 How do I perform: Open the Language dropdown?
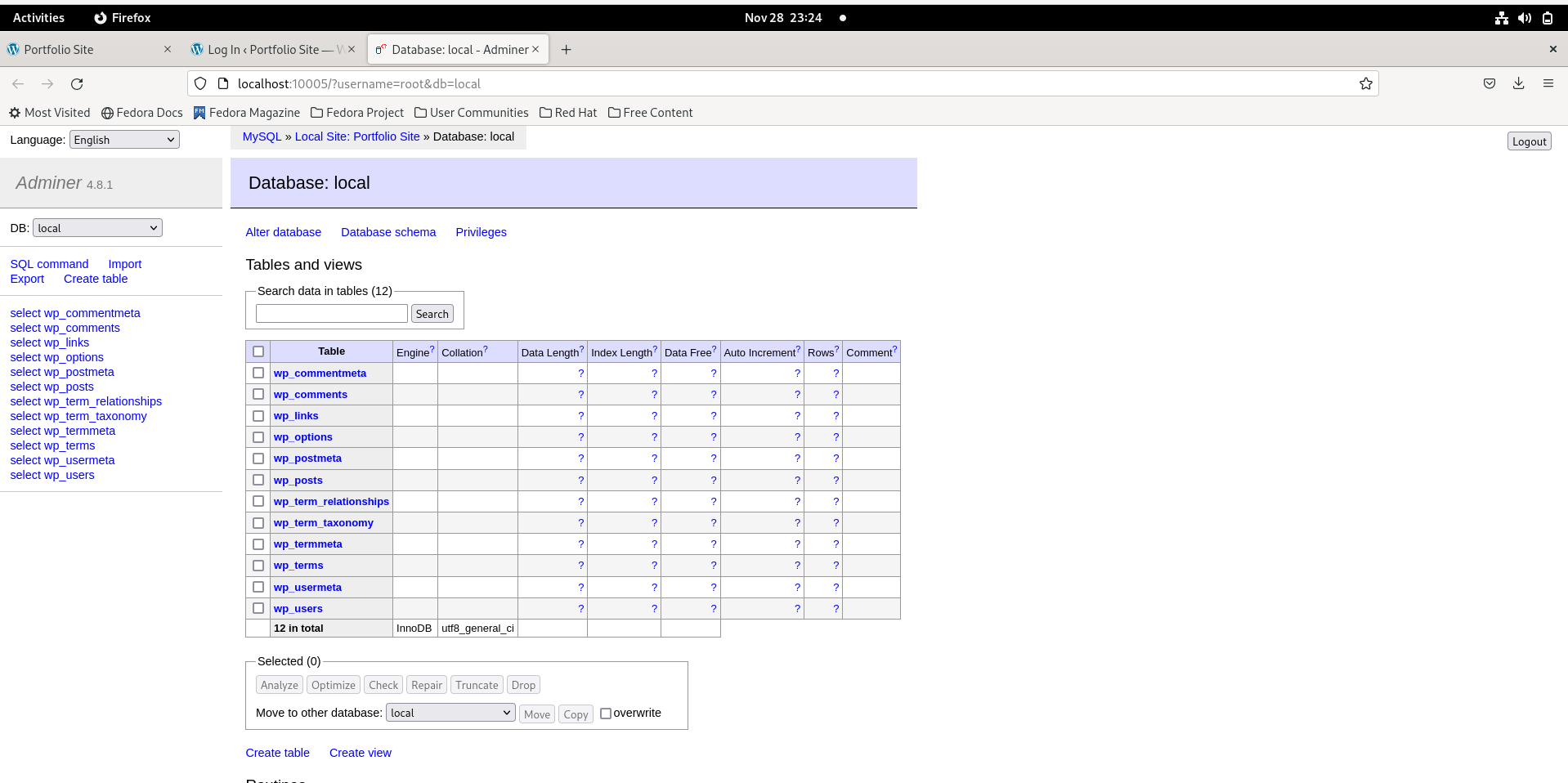pyautogui.click(x=124, y=140)
